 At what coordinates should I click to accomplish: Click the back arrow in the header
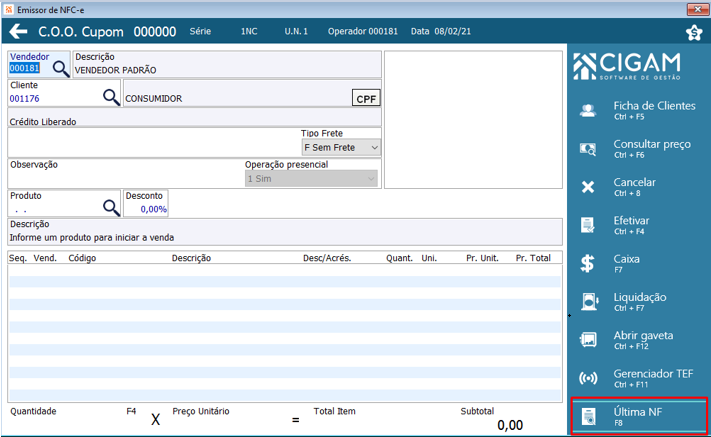pos(18,31)
